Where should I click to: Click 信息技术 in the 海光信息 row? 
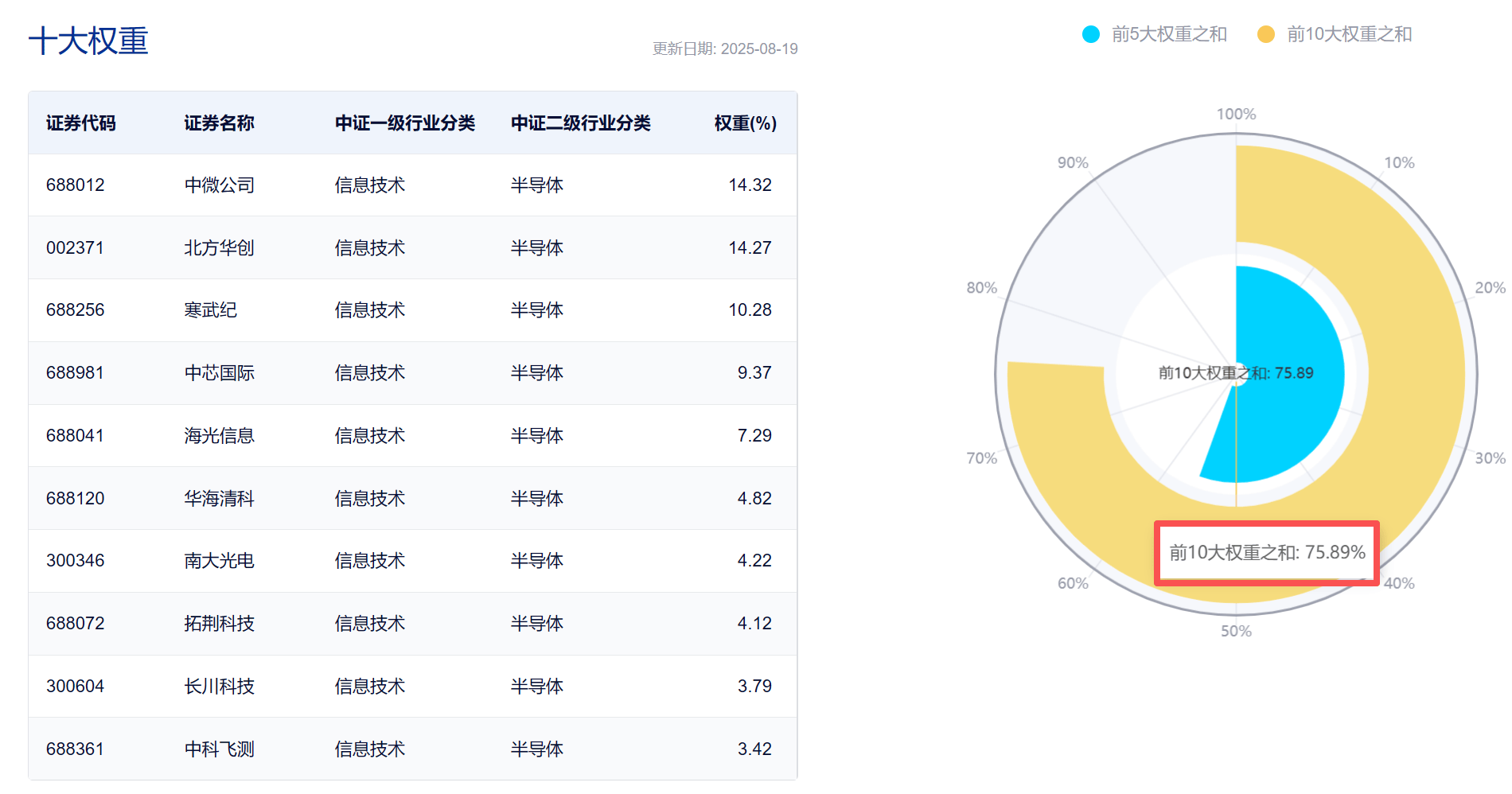(370, 436)
